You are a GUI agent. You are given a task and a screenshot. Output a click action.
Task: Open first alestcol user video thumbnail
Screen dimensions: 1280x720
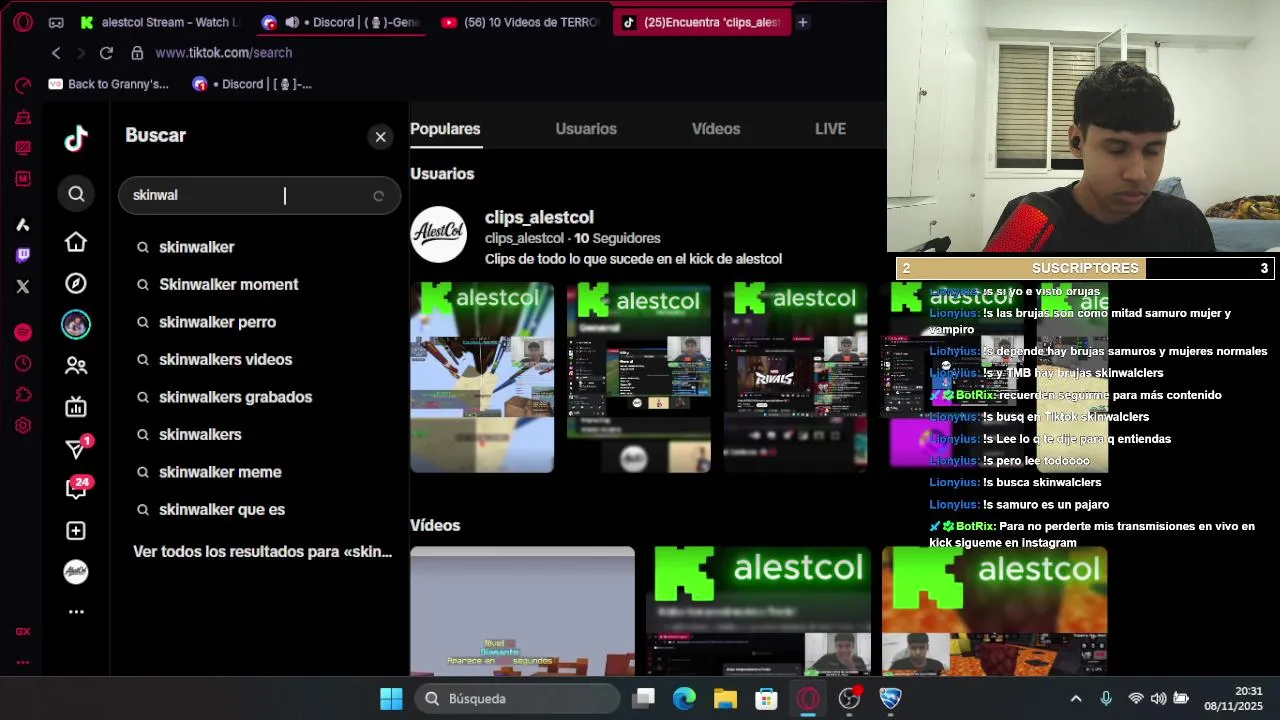pyautogui.click(x=482, y=377)
